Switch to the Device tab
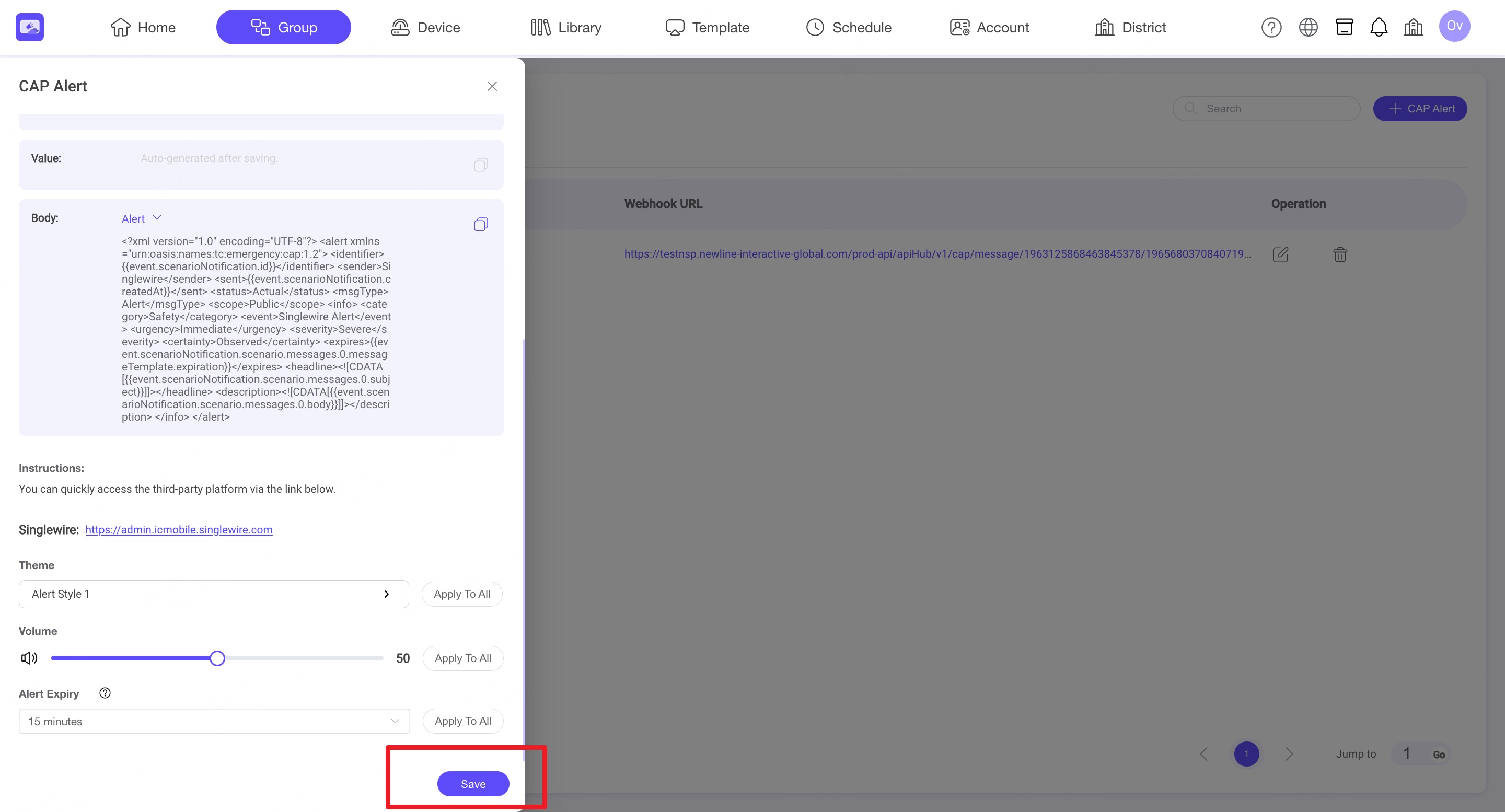 click(425, 28)
